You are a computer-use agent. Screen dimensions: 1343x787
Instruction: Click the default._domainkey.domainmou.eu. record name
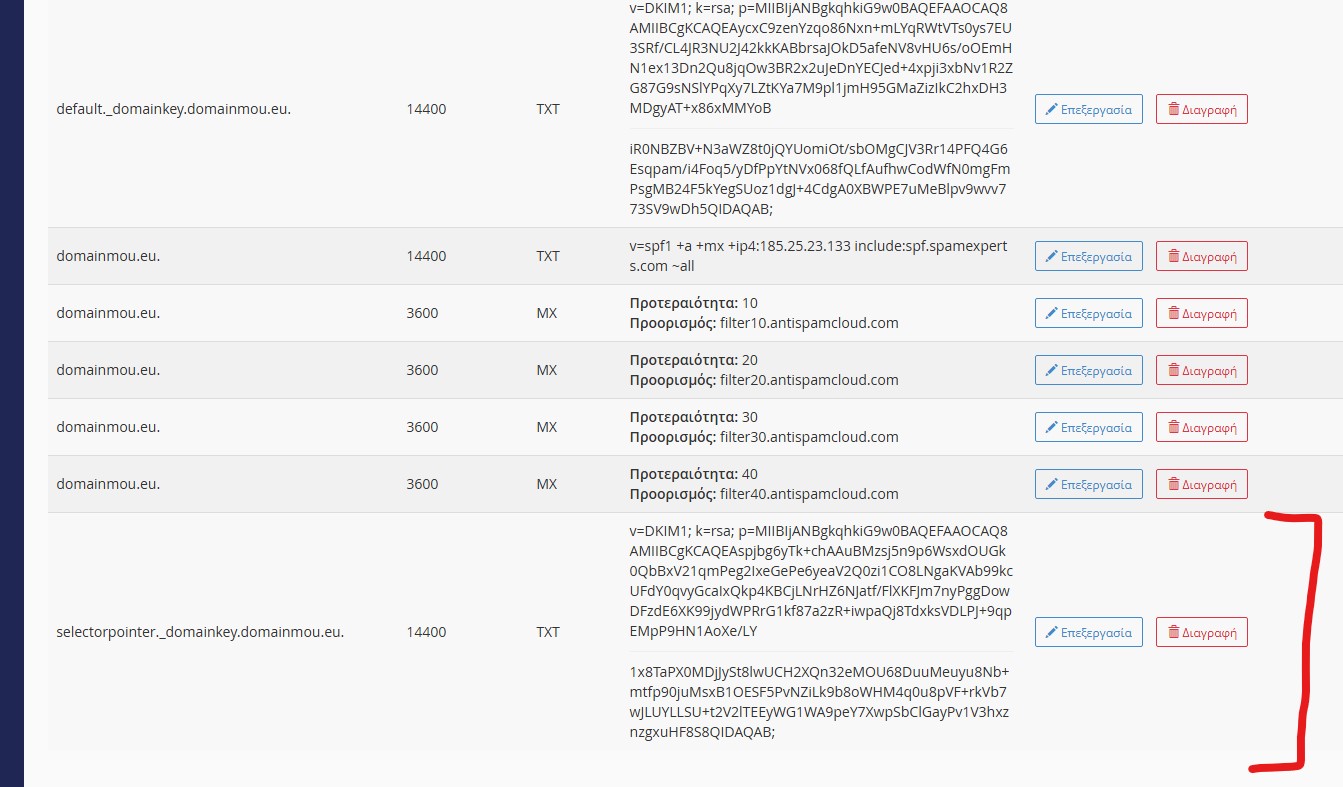pos(173,109)
